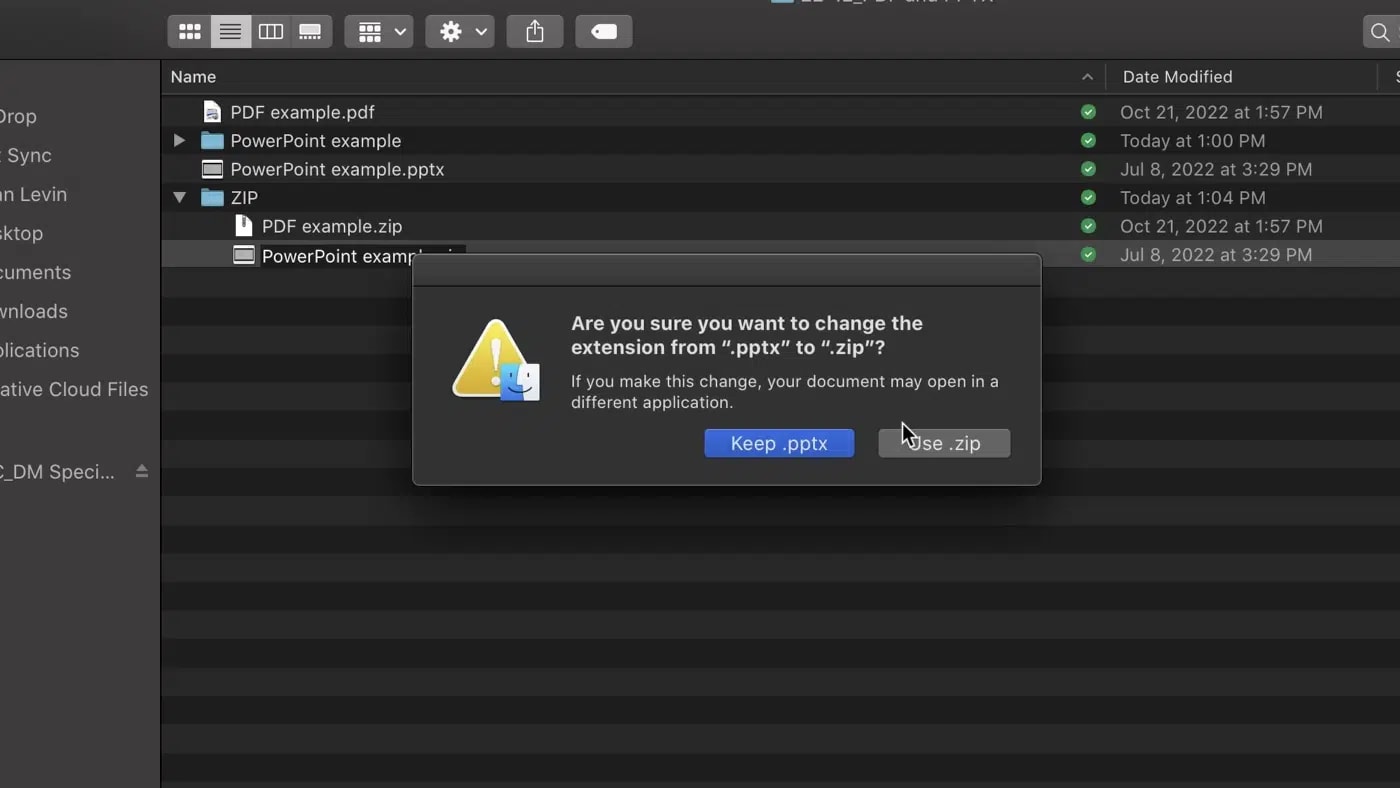Click the Tags icon in the toolbar
This screenshot has width=1400, height=788.
click(603, 31)
